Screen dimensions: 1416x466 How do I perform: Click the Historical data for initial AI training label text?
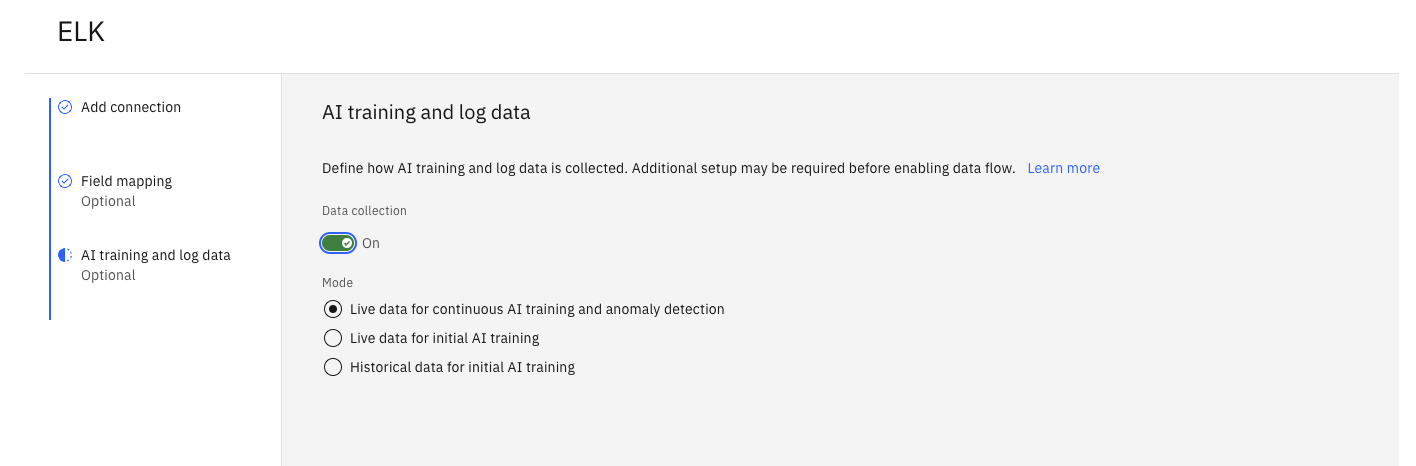point(462,367)
